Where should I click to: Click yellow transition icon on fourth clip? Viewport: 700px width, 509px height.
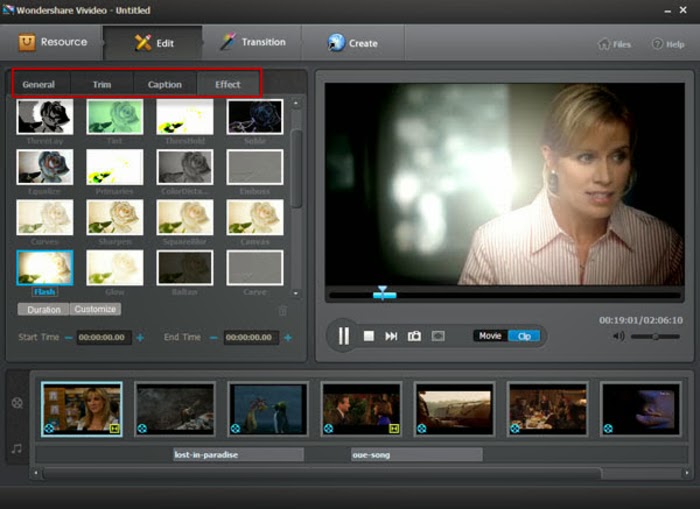pos(394,429)
